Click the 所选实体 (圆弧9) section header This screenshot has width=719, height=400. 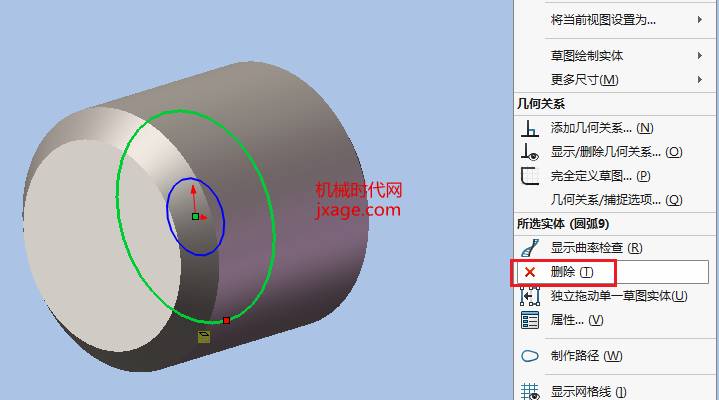point(563,224)
